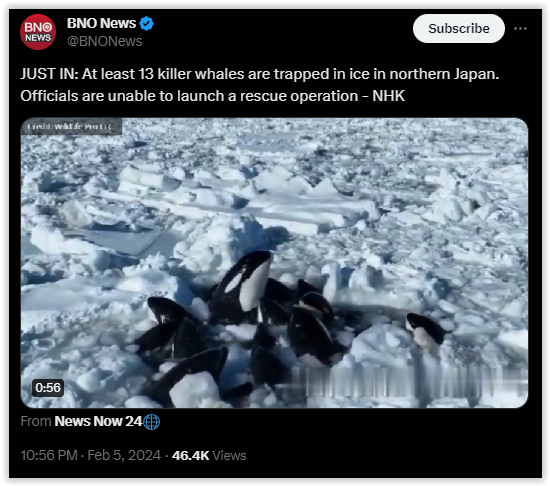Click the Subscribe button
The height and width of the screenshot is (486, 550).
[x=459, y=29]
